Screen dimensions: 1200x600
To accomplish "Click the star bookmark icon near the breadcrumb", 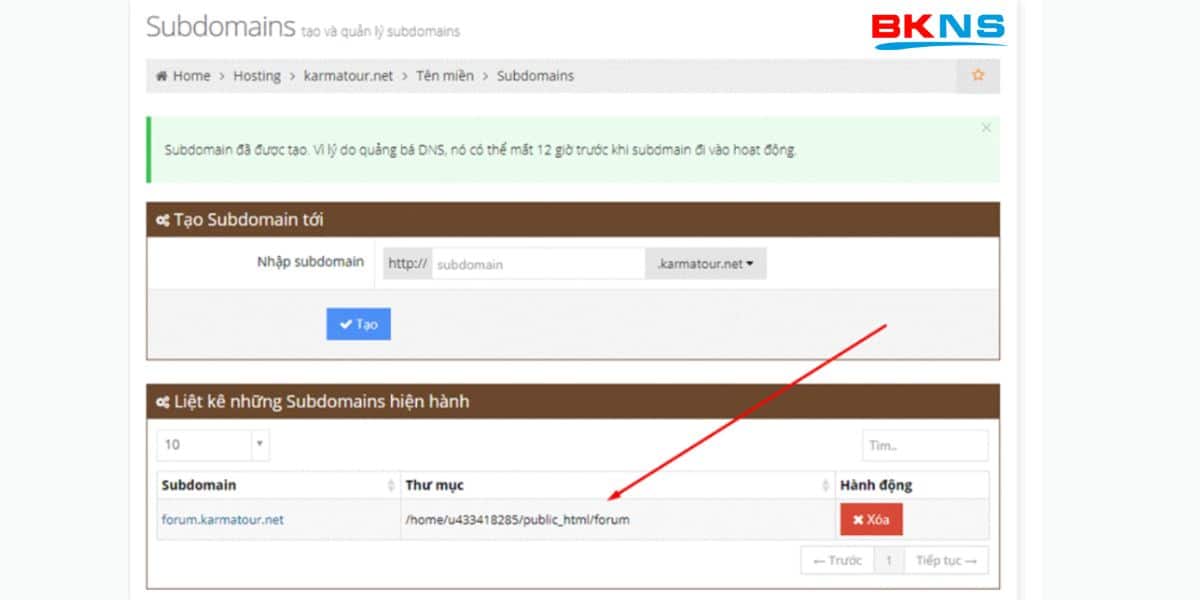I will pyautogui.click(x=978, y=75).
